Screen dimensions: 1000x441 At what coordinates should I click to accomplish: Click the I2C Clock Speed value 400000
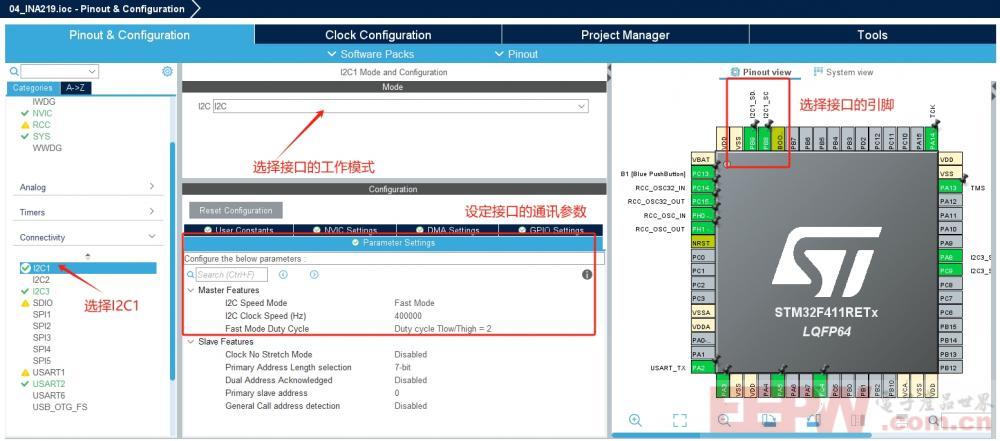408,316
